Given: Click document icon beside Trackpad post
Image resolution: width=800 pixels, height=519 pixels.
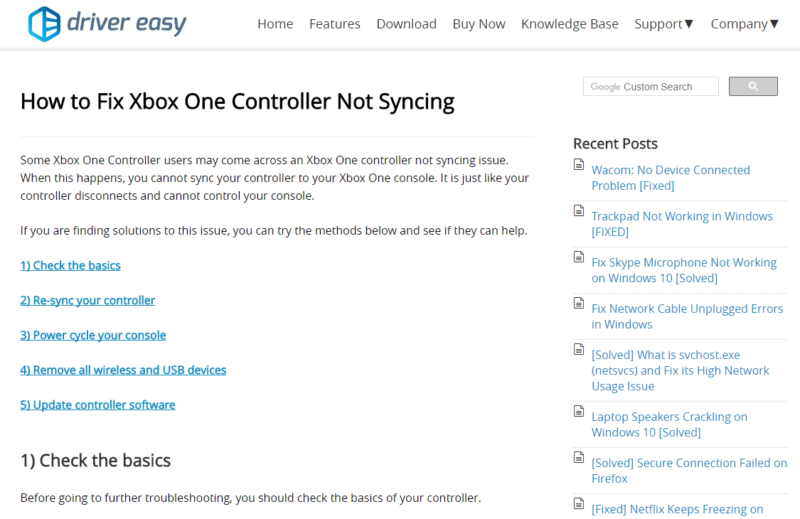Looking at the screenshot, I should 579,210.
